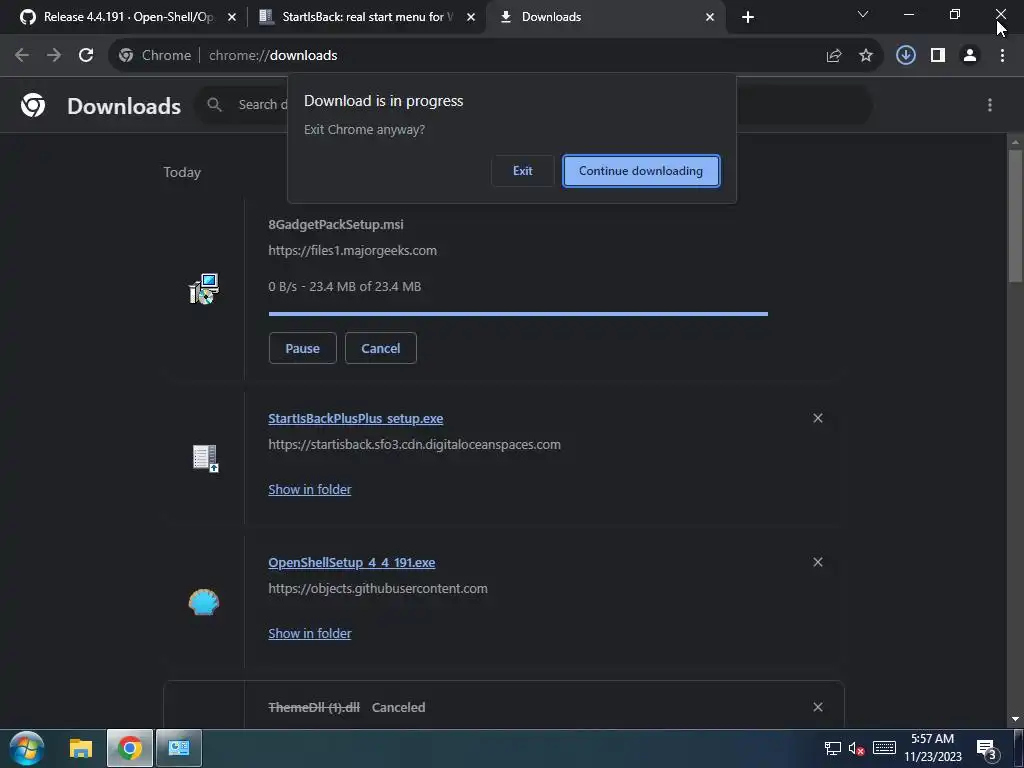
Task: Share this page icon
Action: [834, 56]
